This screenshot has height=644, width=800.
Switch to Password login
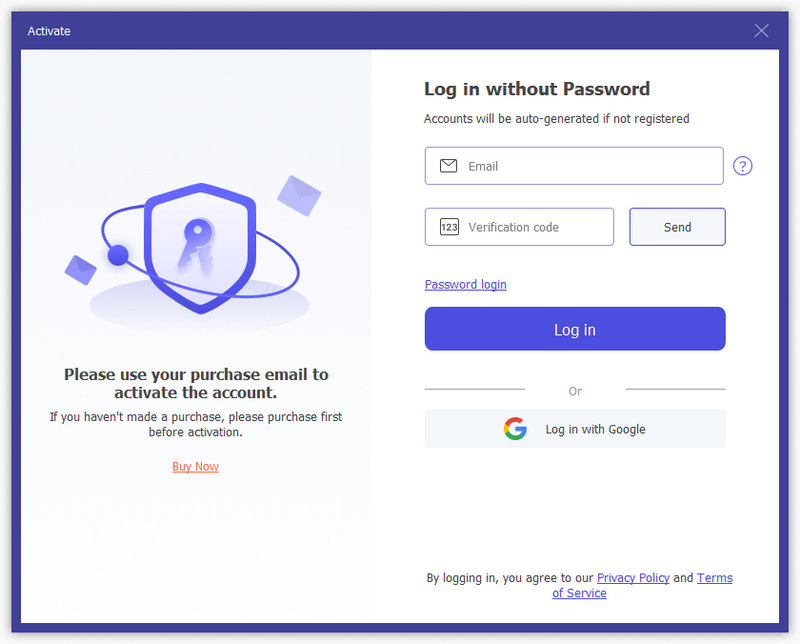tap(465, 285)
